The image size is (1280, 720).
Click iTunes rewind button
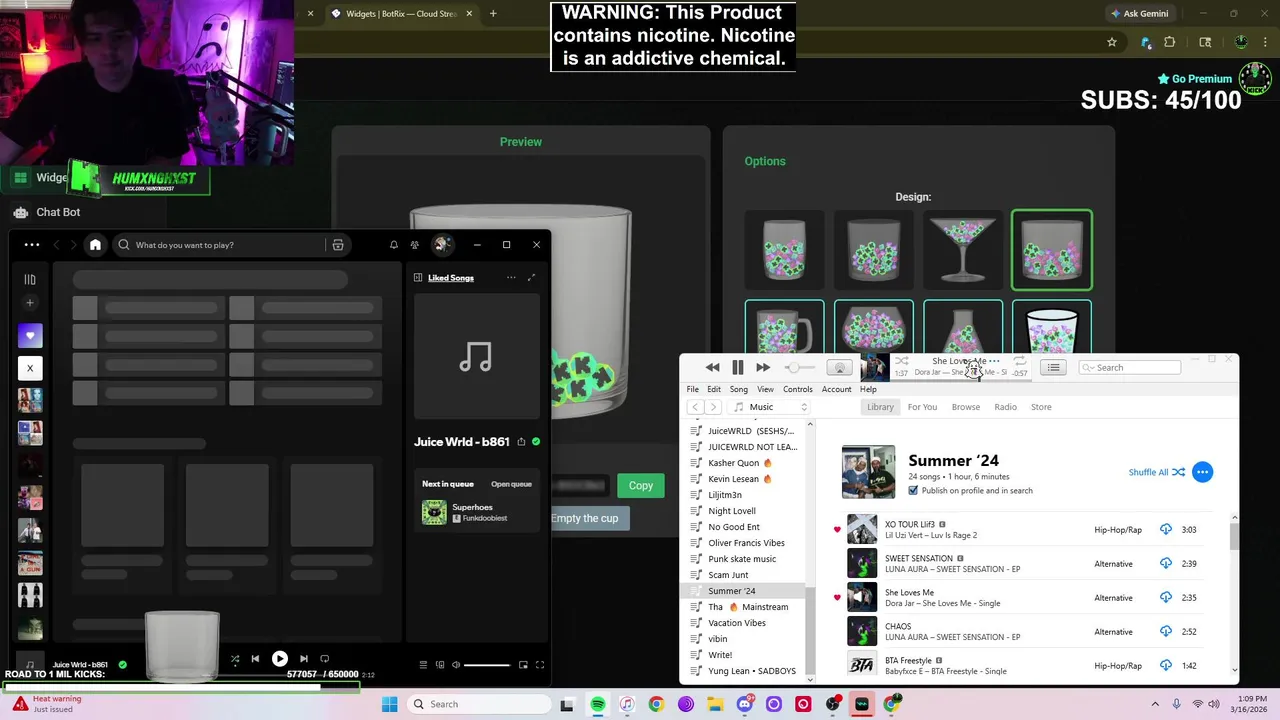(x=712, y=368)
